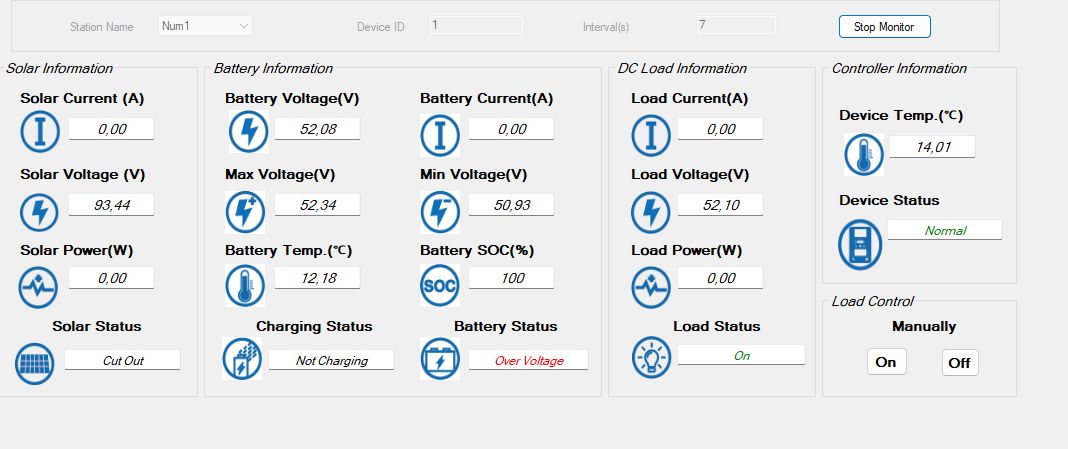The width and height of the screenshot is (1068, 449).
Task: Turn the load On manually
Action: 886,362
